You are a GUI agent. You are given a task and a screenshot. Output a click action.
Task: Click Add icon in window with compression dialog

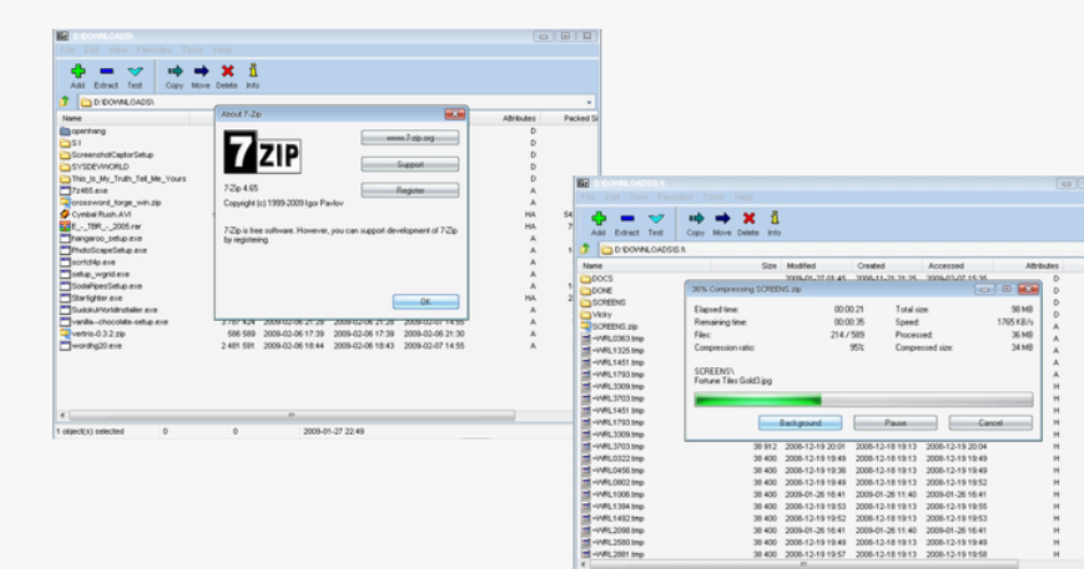[598, 219]
